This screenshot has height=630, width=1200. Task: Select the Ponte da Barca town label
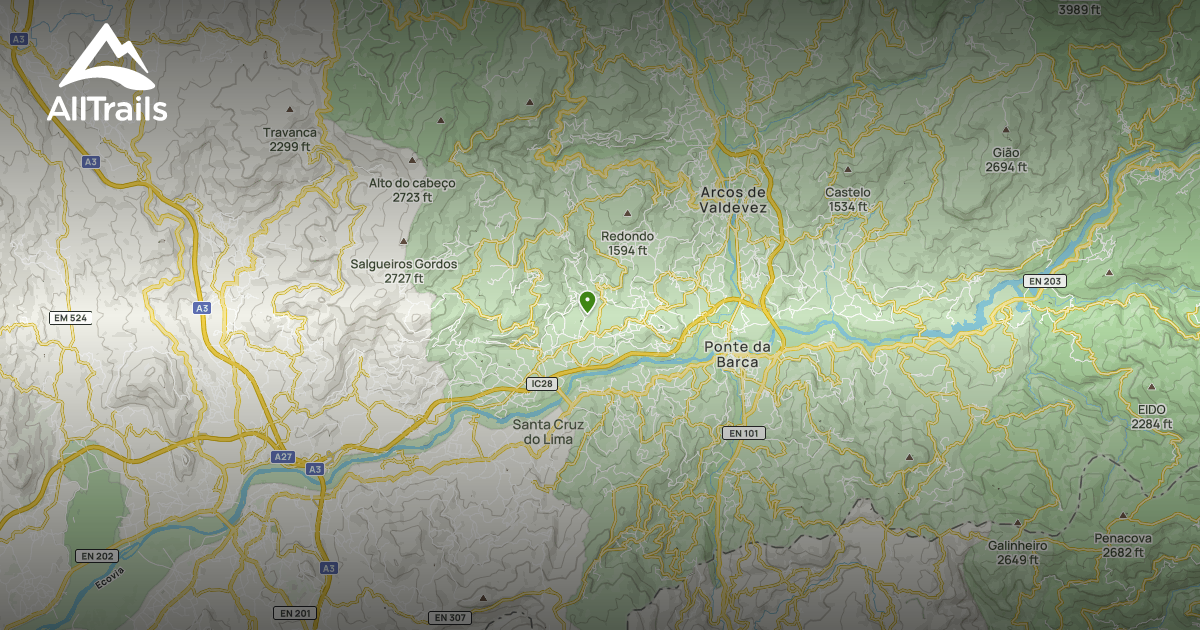point(738,354)
